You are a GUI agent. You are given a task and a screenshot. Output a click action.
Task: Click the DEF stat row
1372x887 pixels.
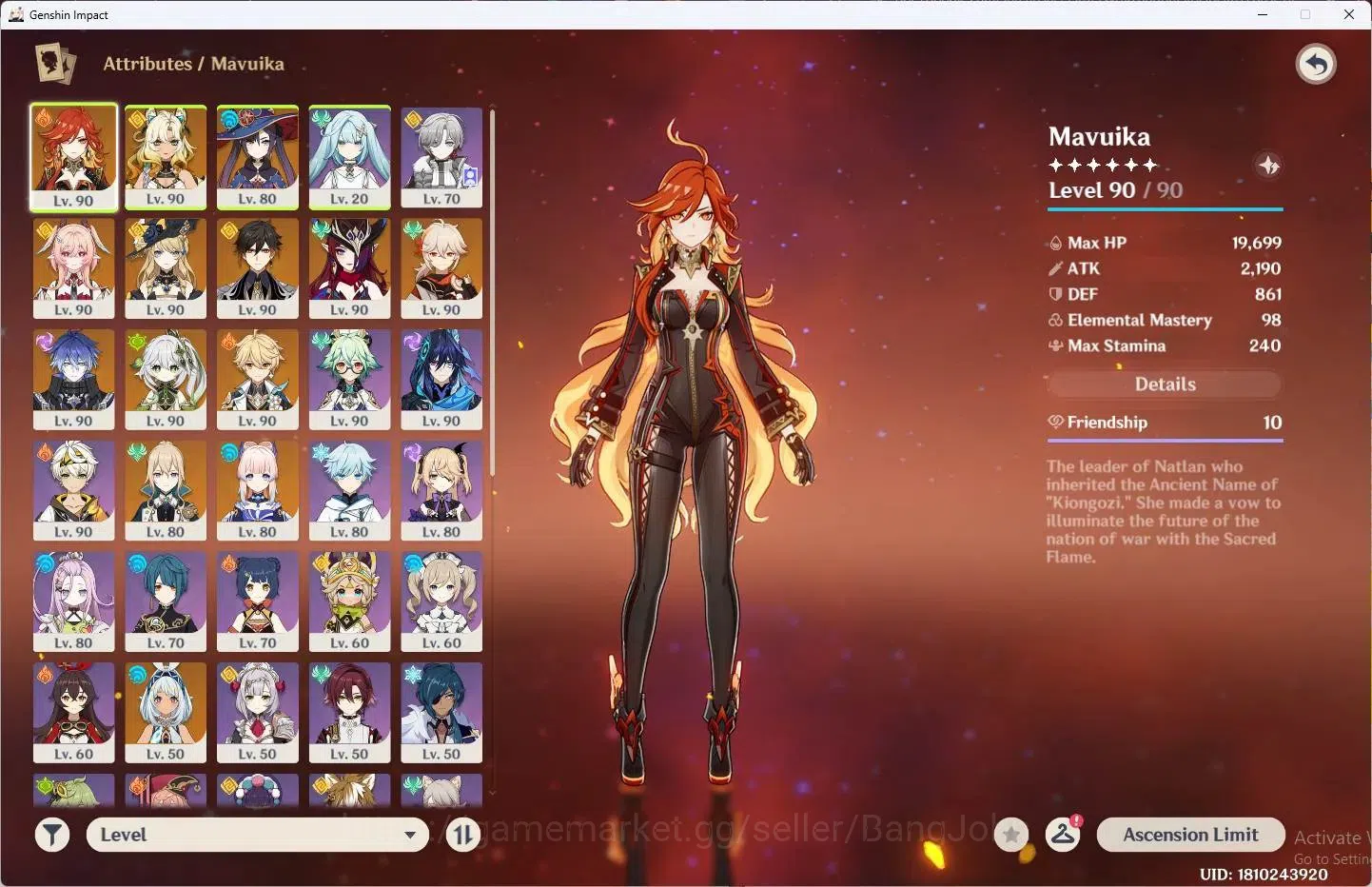1165,294
